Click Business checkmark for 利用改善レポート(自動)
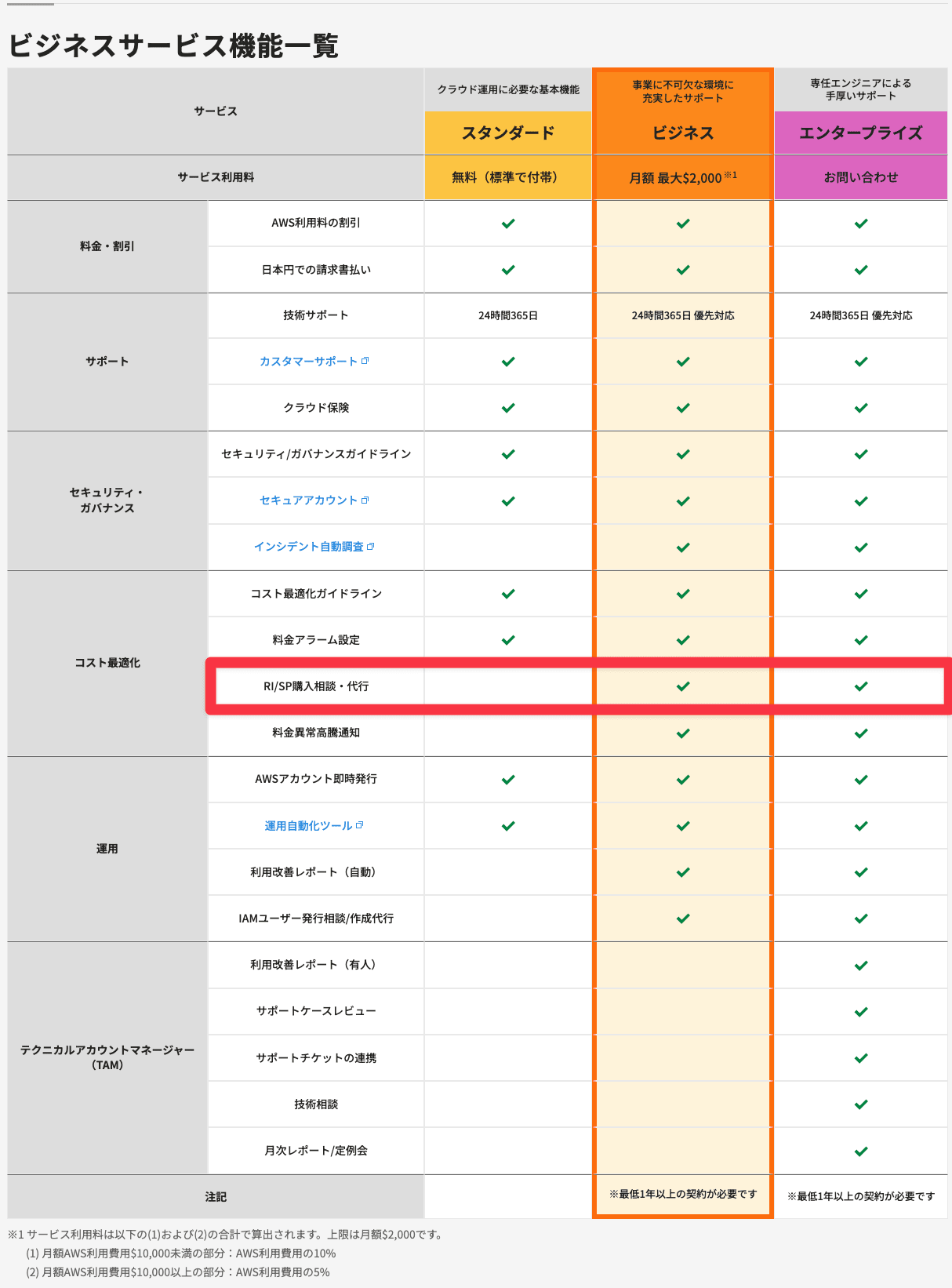 coord(683,872)
